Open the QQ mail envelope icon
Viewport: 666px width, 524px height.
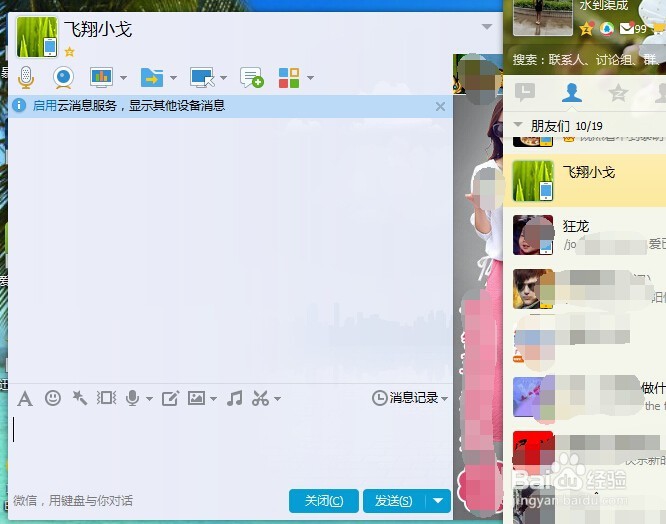tap(627, 28)
